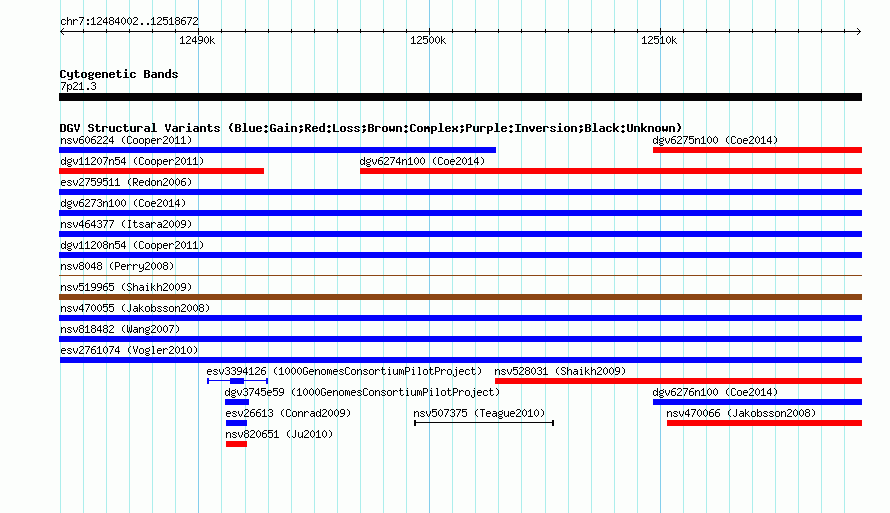Click the nsv507375 (Teague2010) label
The height and width of the screenshot is (513, 890).
pyautogui.click(x=479, y=413)
